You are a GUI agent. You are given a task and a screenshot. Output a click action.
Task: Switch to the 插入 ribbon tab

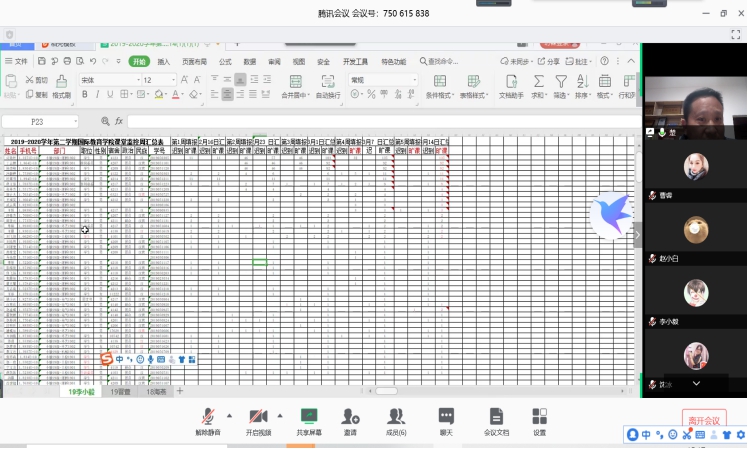pyautogui.click(x=163, y=61)
